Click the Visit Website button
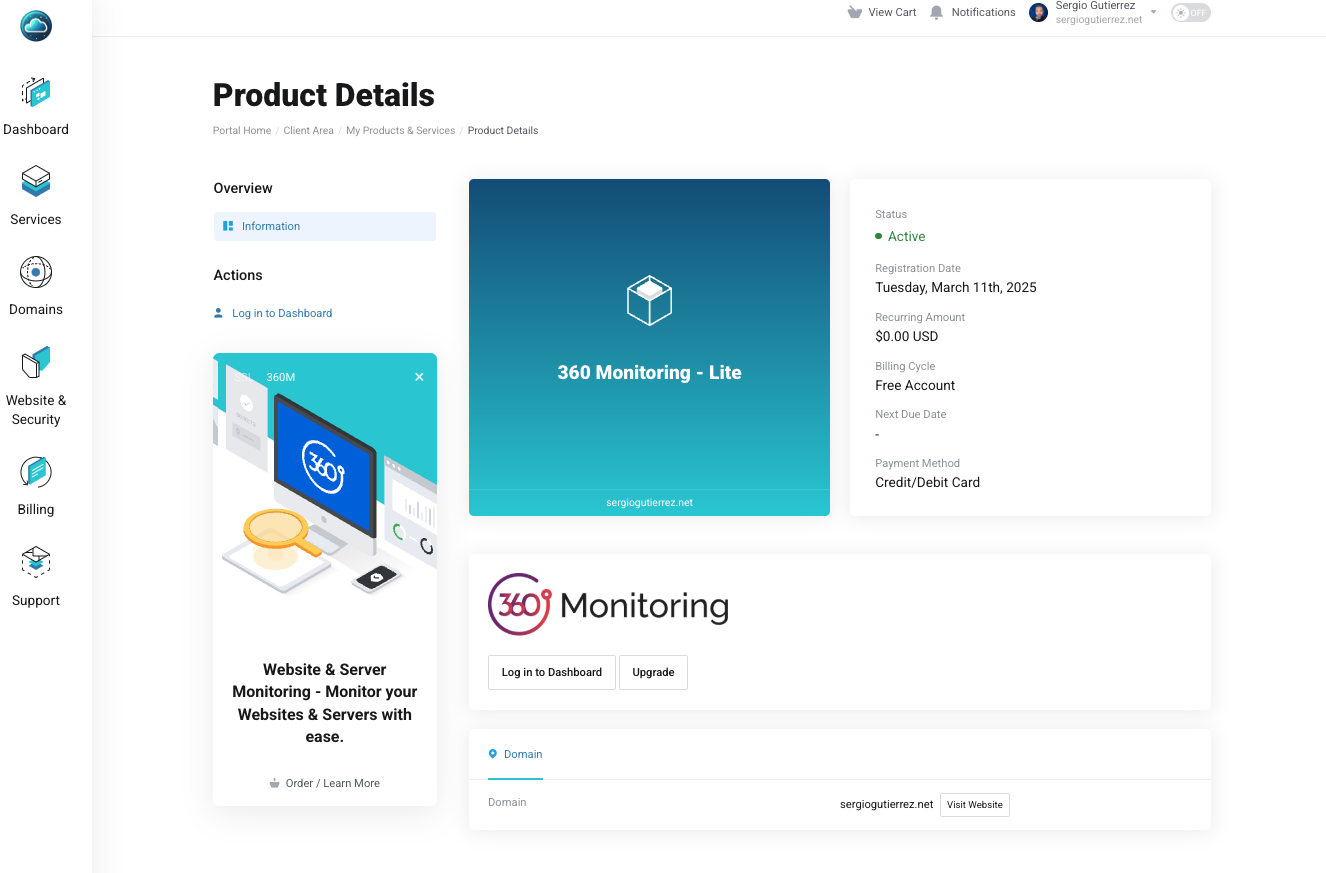 [975, 805]
